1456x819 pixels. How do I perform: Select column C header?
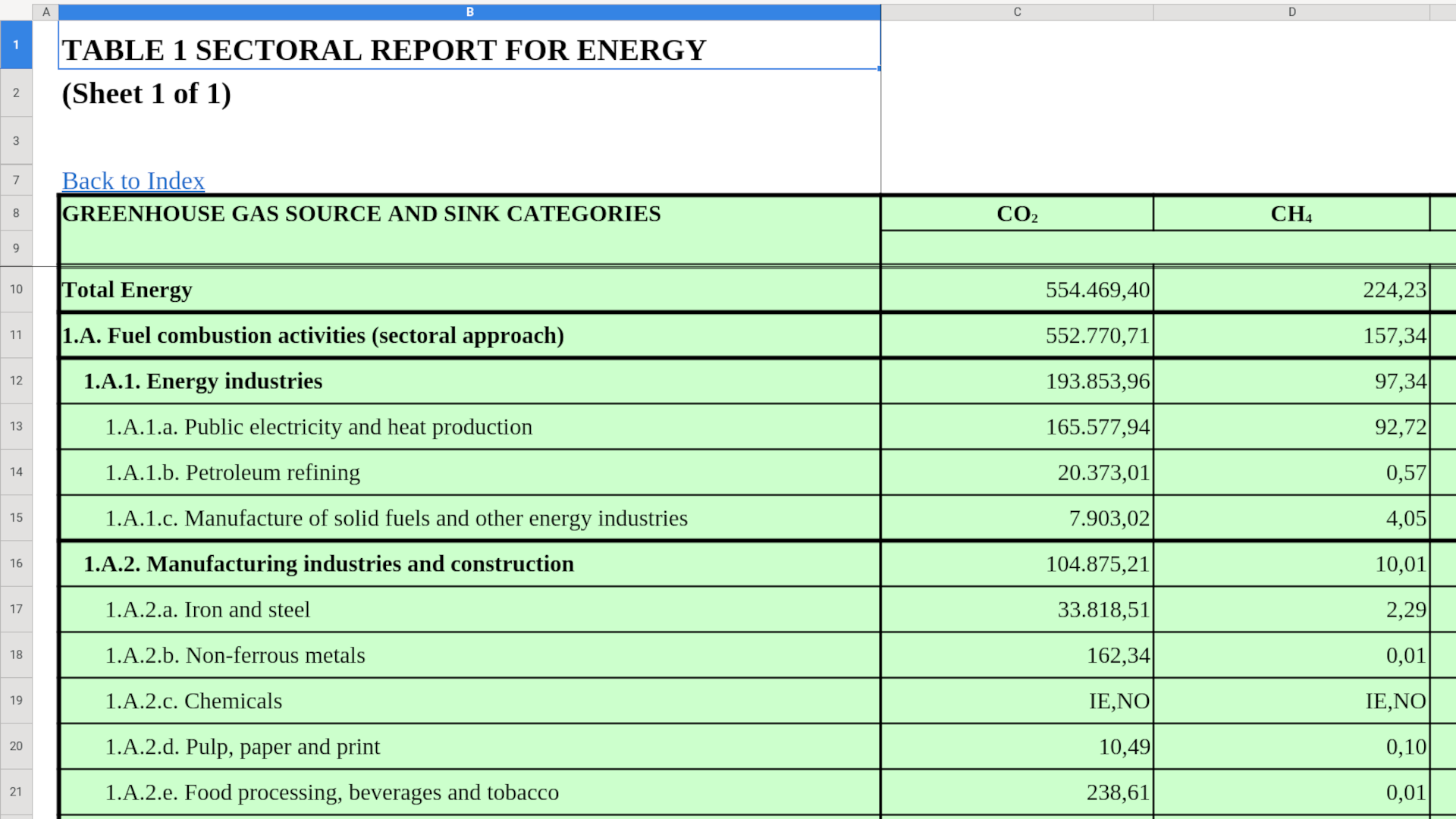(1016, 11)
